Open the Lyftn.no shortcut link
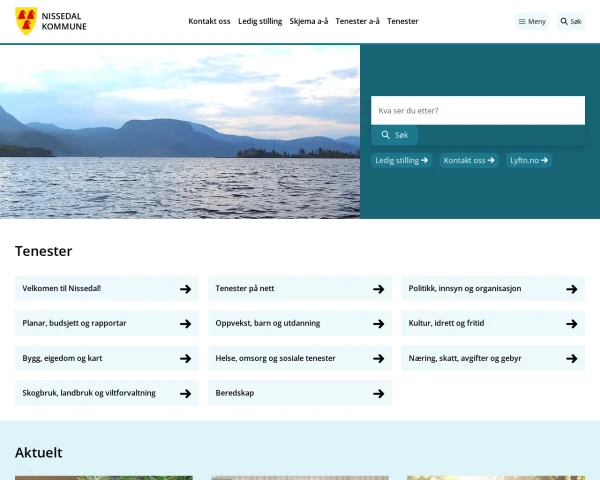This screenshot has width=600, height=480. pos(528,160)
